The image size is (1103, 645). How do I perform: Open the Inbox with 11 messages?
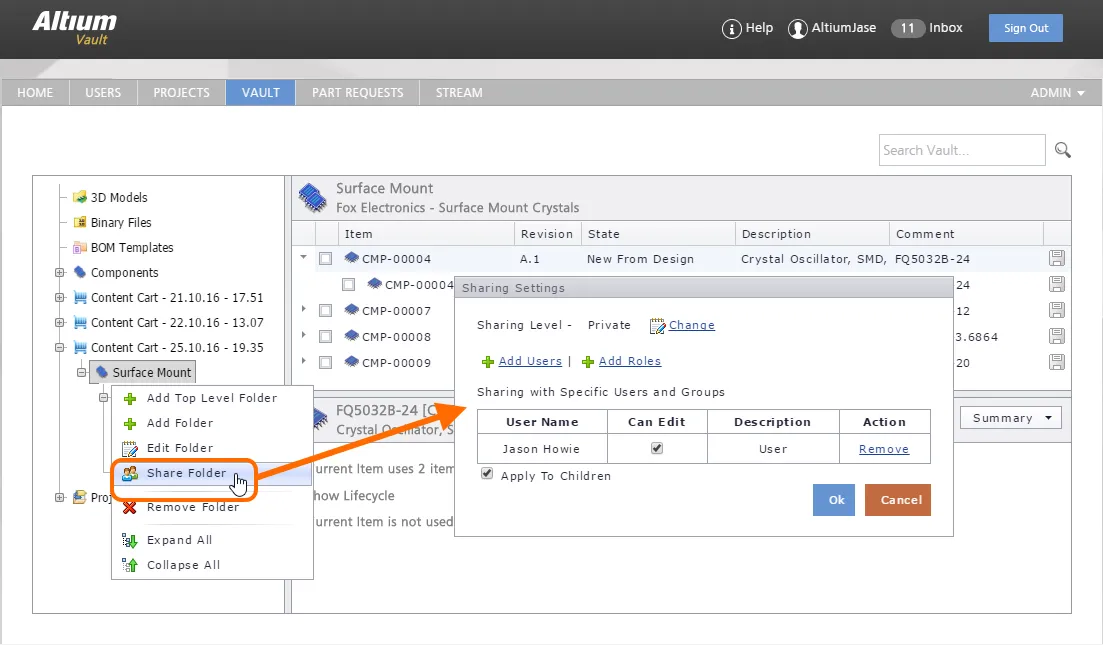point(927,28)
